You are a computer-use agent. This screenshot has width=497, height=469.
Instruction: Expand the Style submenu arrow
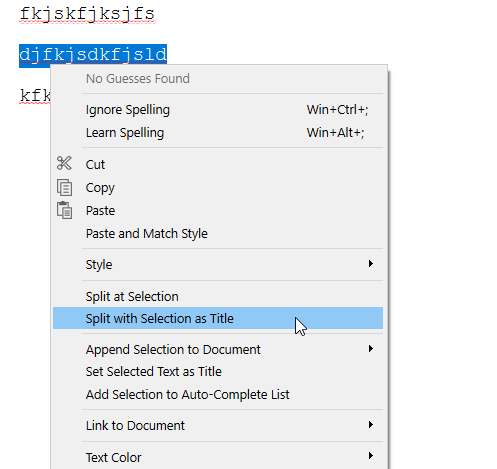point(371,264)
